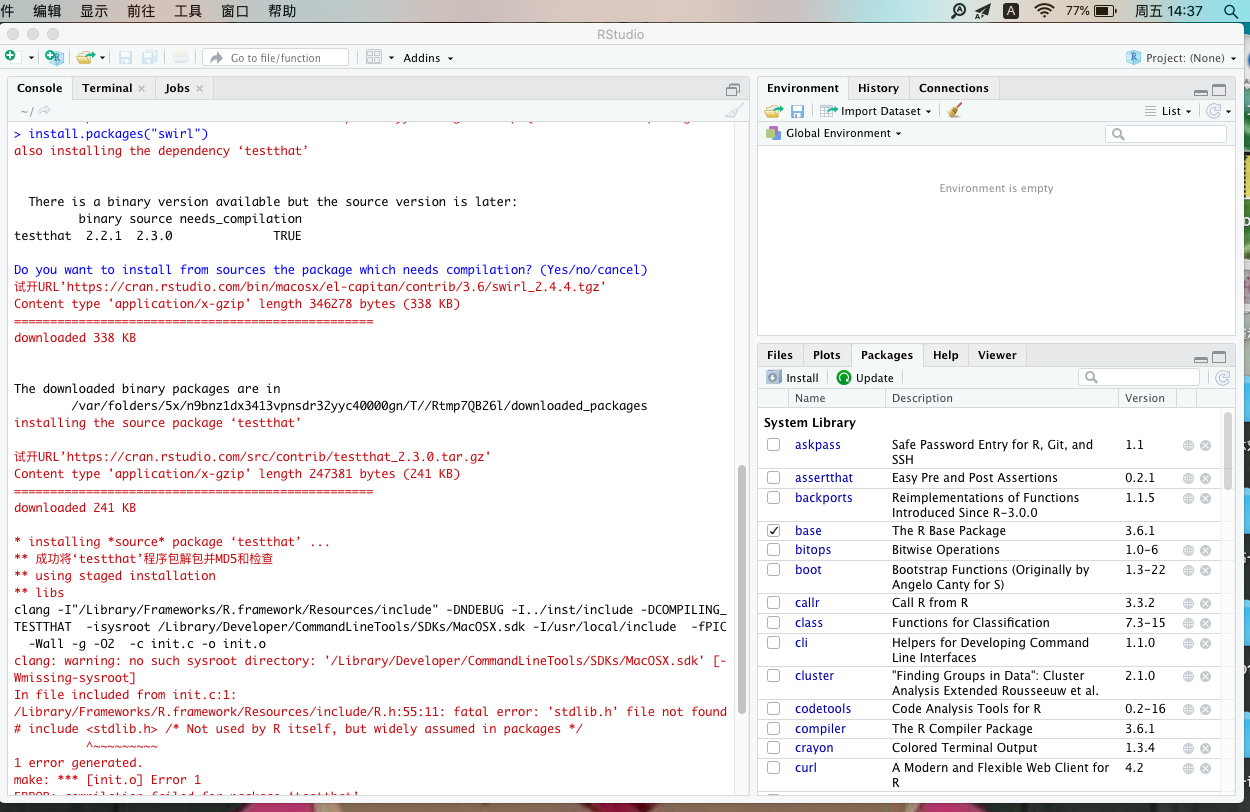Open the Import Dataset dropdown
Screen dimensions: 1250x812
tap(875, 110)
